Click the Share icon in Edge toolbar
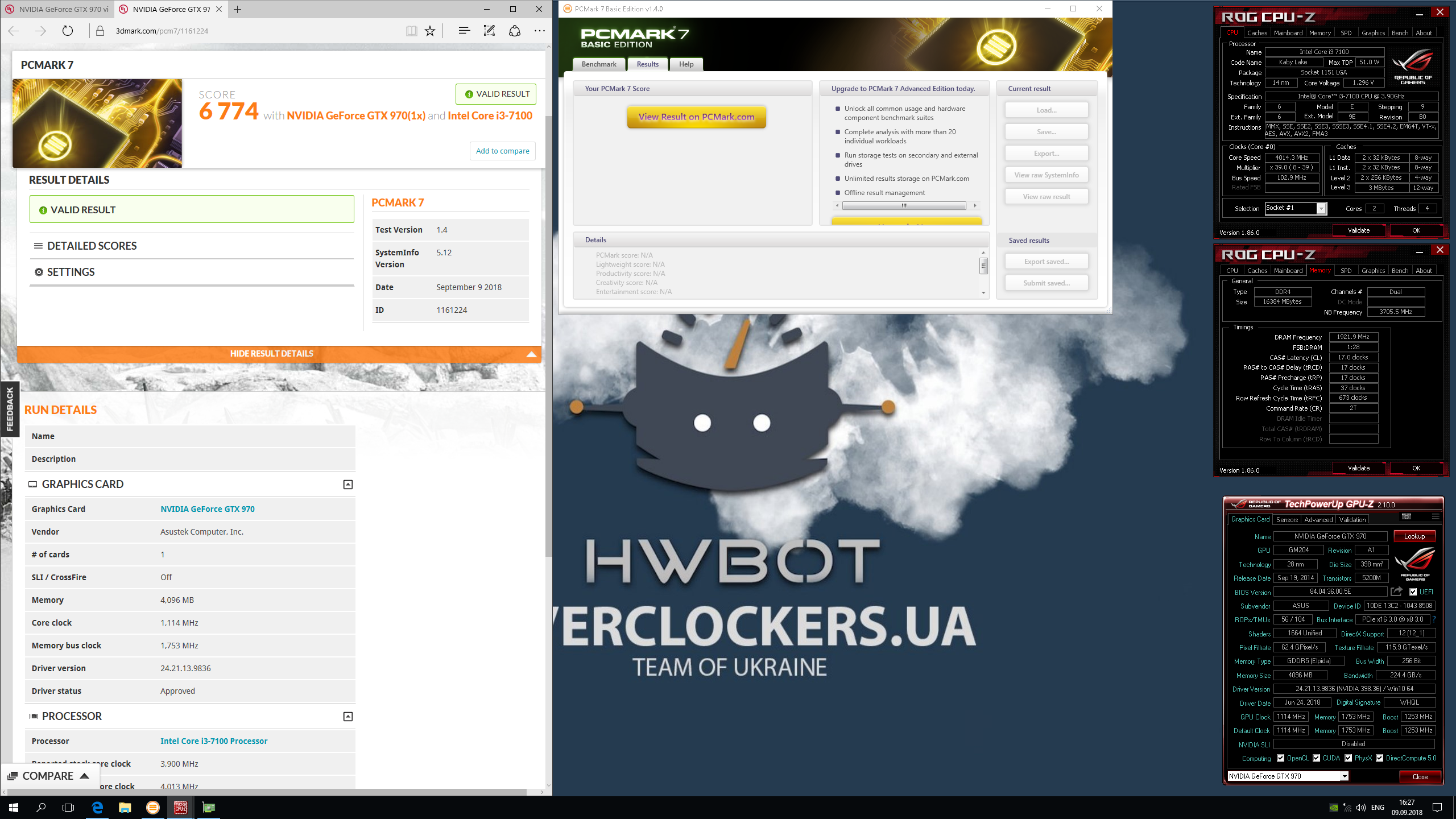Viewport: 1456px width, 819px height. [515, 31]
